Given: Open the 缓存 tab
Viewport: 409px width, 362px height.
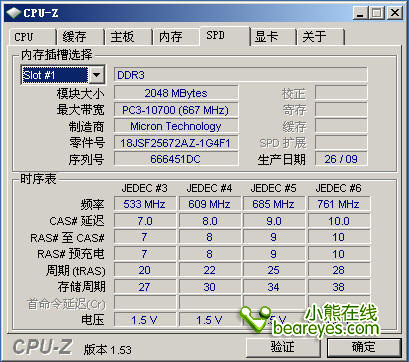Looking at the screenshot, I should click(80, 37).
